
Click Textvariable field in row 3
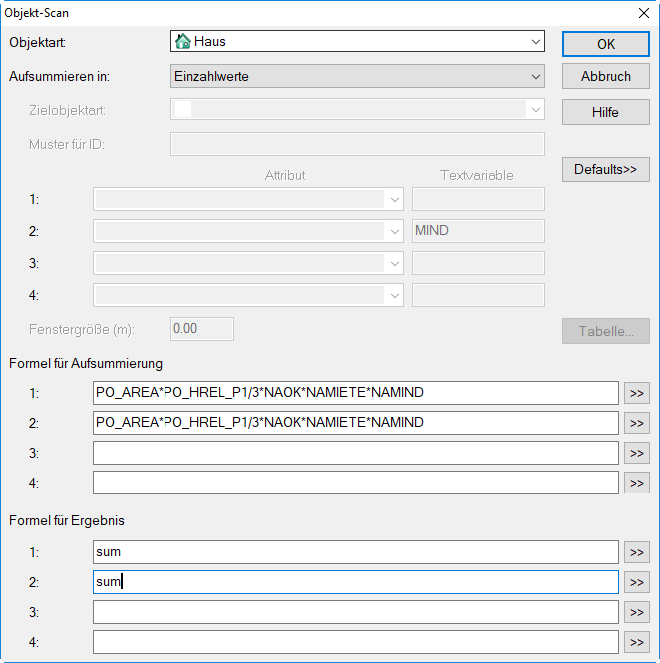pos(478,263)
